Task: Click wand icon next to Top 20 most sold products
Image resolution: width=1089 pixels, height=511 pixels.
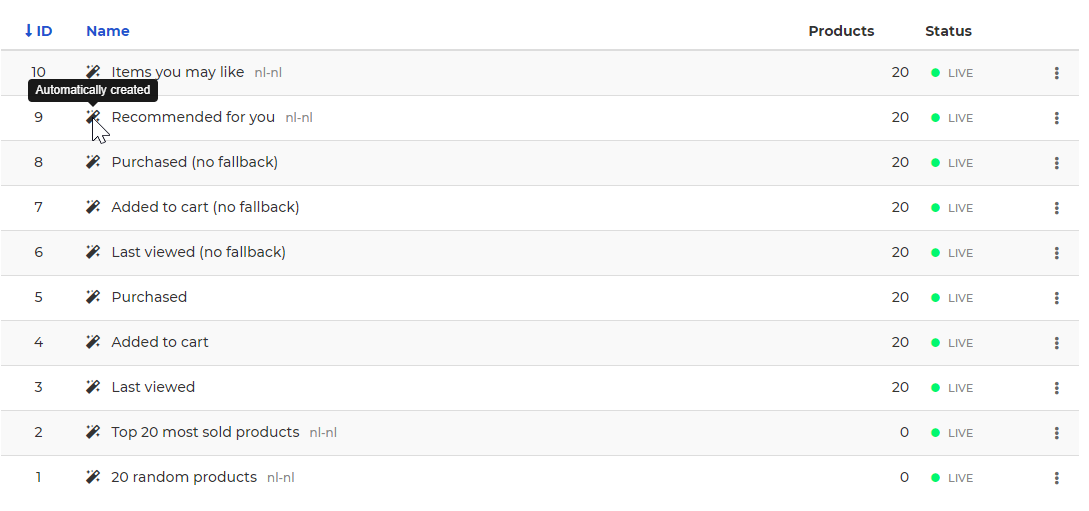Action: click(x=93, y=432)
